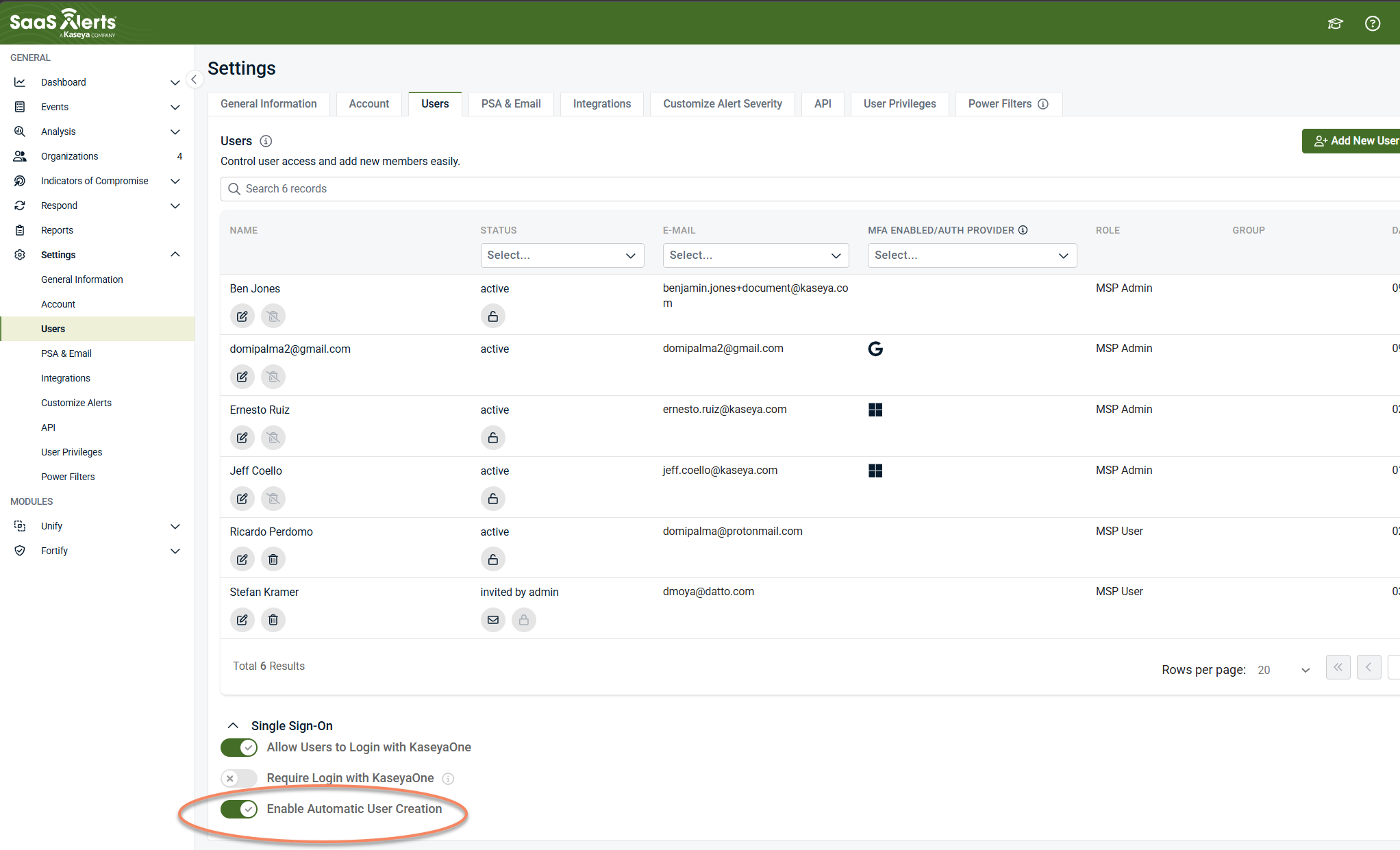Open the E-mail filter dropdown
Screen dimensions: 1400x850
click(x=755, y=255)
